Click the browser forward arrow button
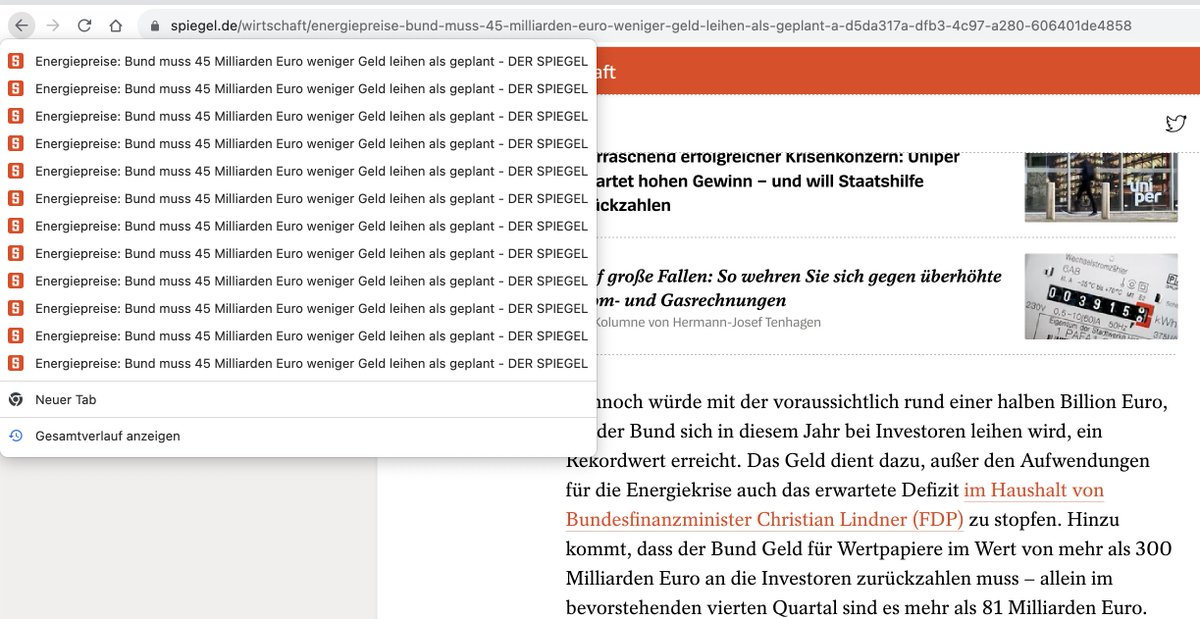The width and height of the screenshot is (1200, 619). [x=53, y=25]
